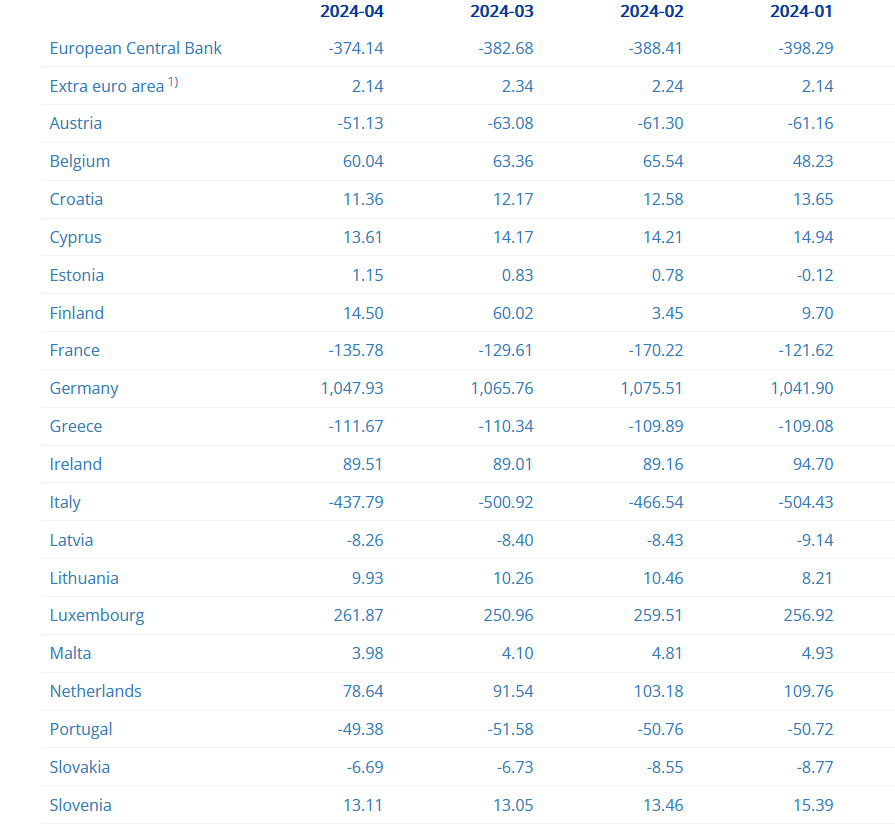Click Finland's 2024-03 value 60.02
The width and height of the screenshot is (895, 828).
click(x=512, y=313)
